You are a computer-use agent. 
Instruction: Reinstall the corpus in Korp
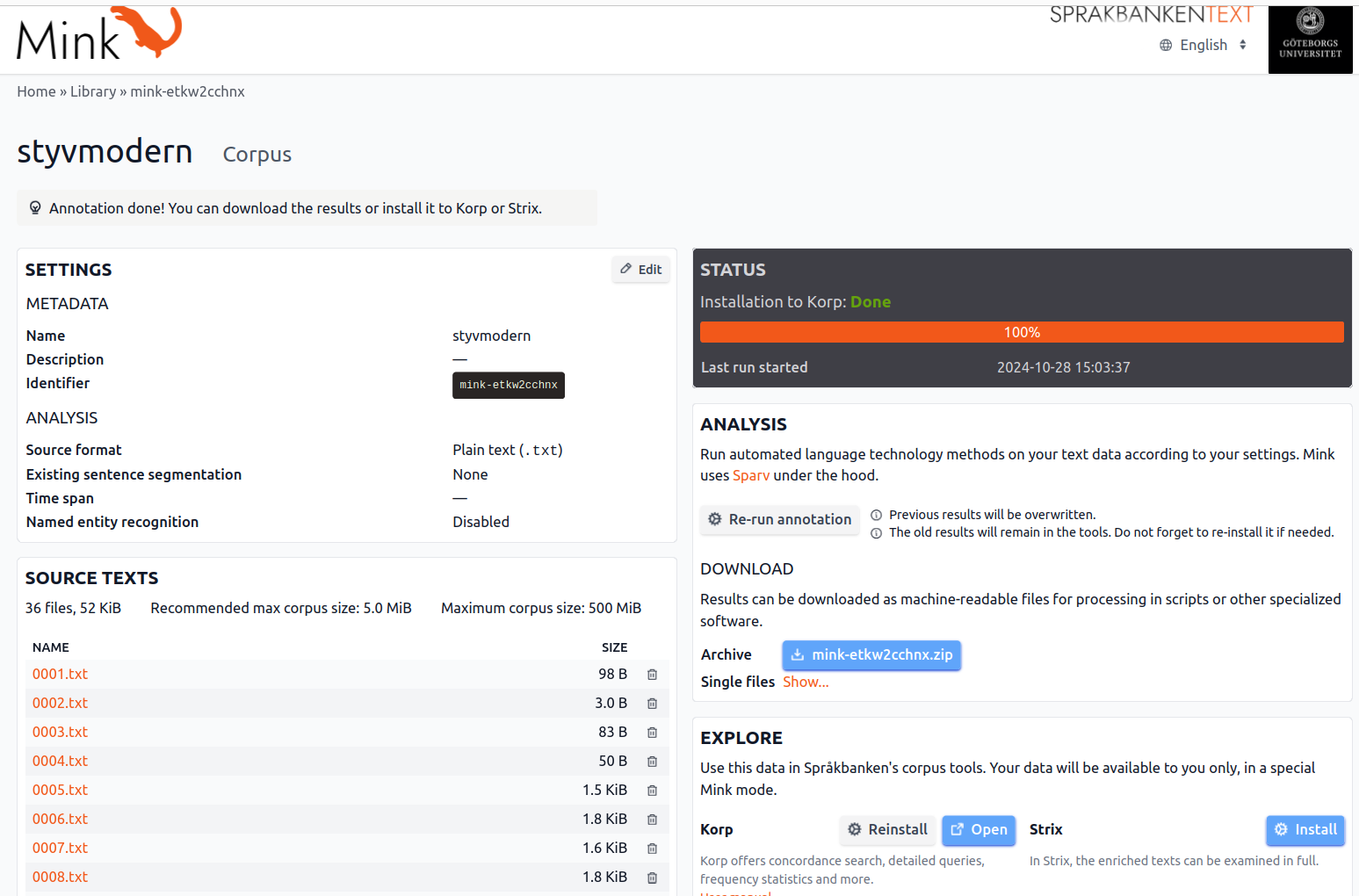coord(887,830)
